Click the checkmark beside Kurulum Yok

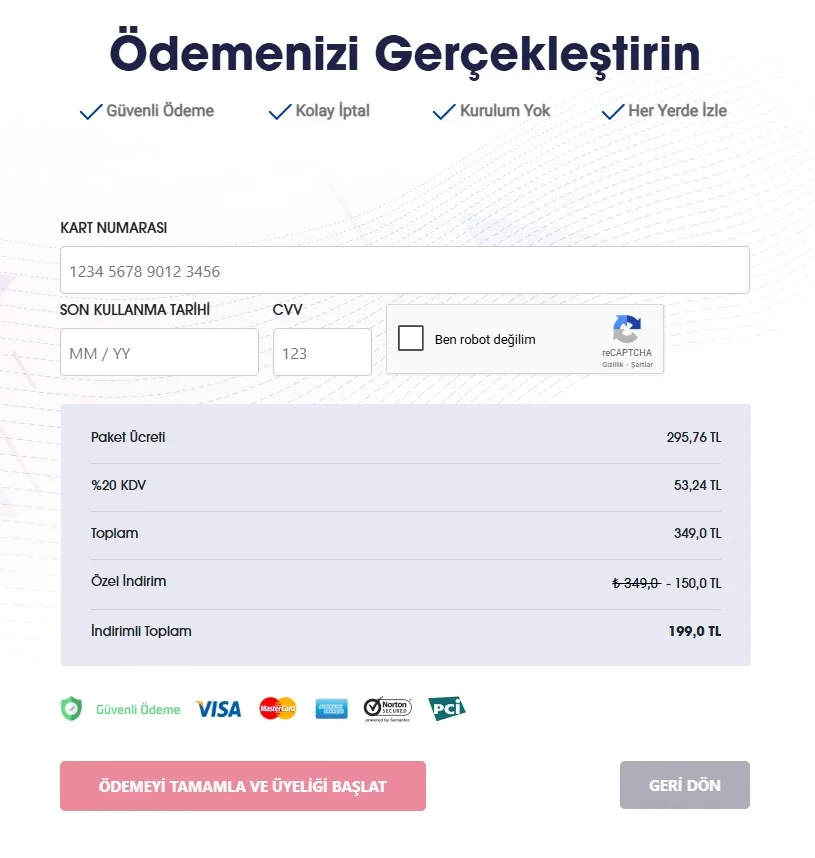444,111
